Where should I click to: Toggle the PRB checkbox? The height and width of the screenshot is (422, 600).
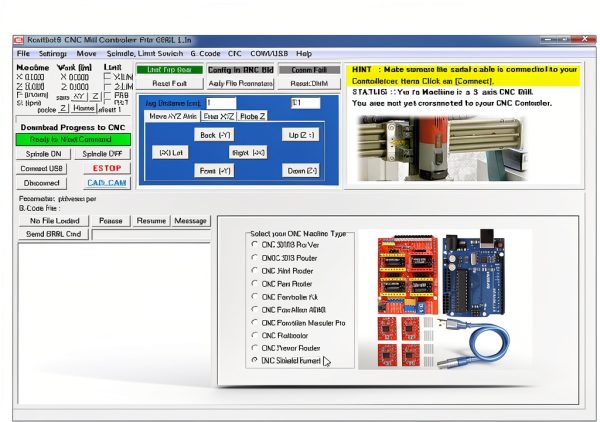[108, 95]
